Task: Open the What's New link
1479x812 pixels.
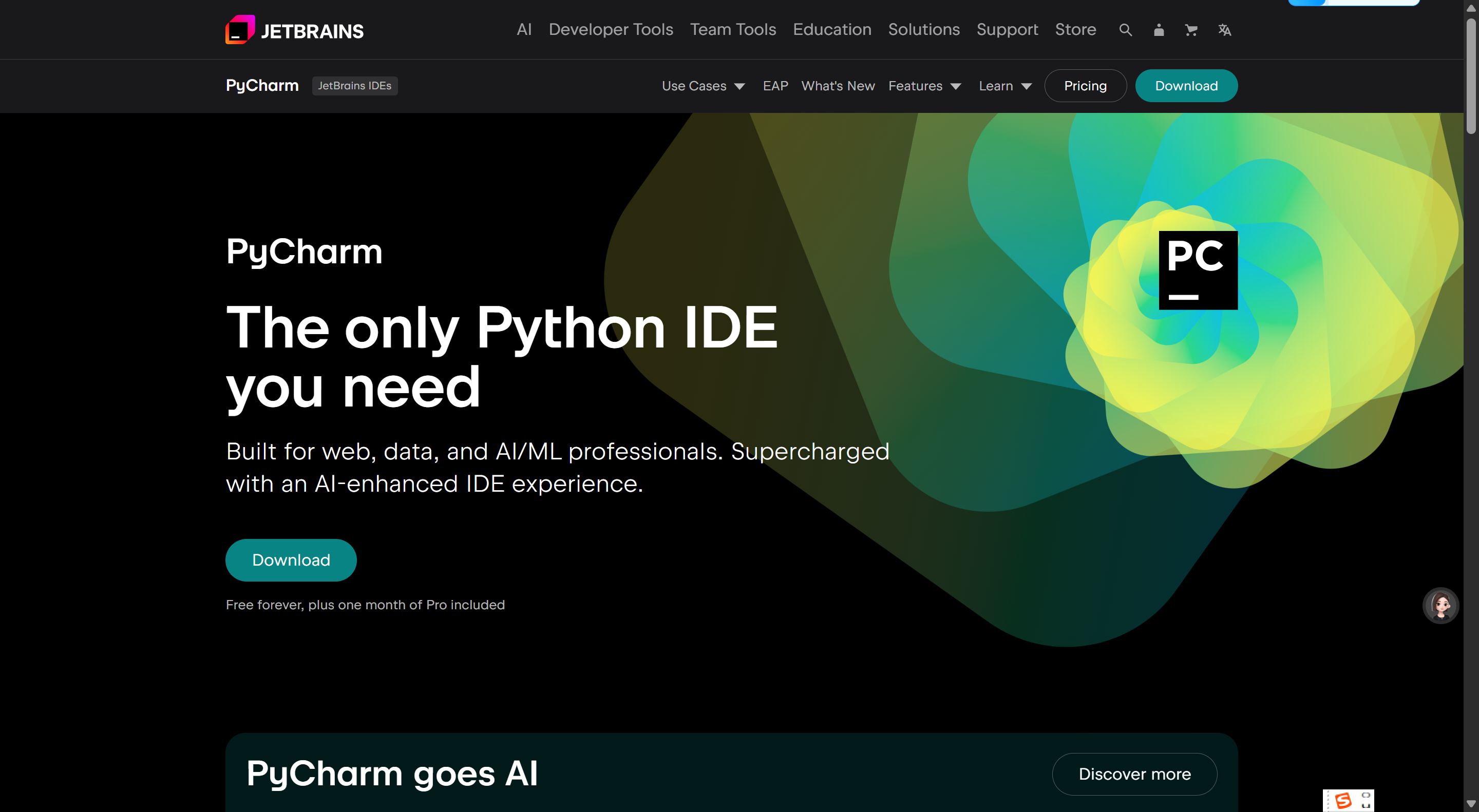Action: coord(838,86)
